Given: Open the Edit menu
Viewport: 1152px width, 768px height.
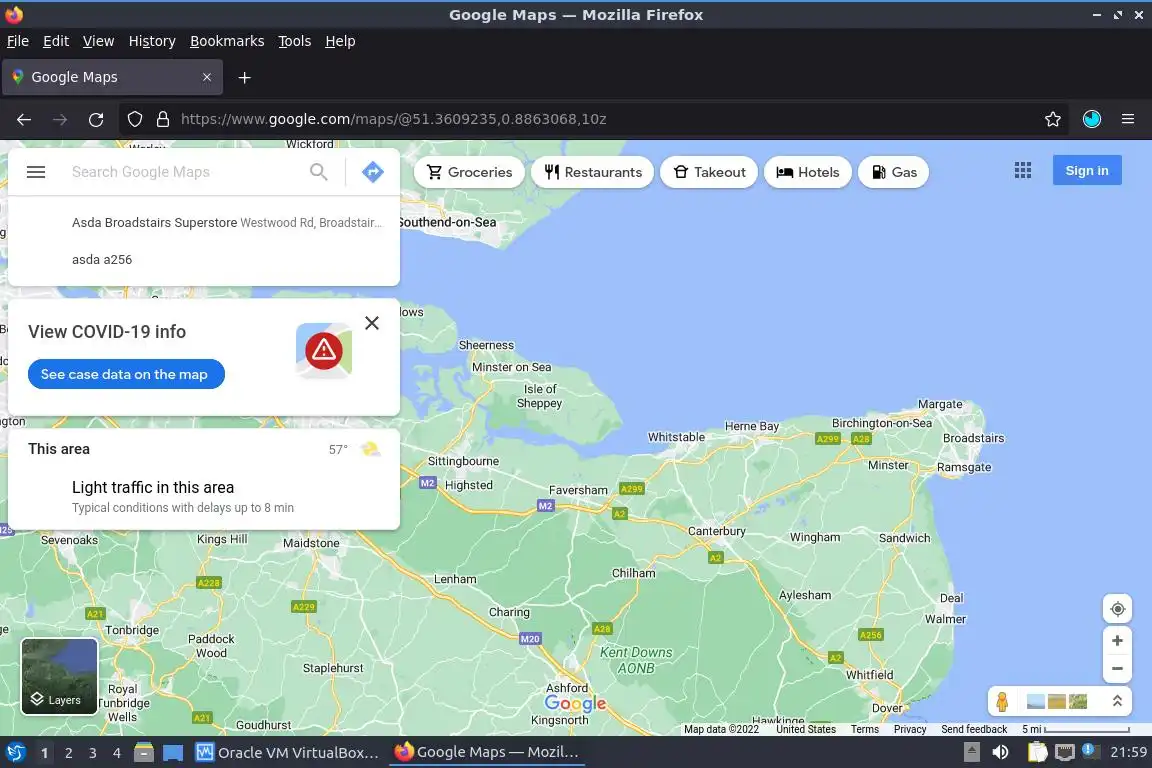Looking at the screenshot, I should (x=56, y=41).
